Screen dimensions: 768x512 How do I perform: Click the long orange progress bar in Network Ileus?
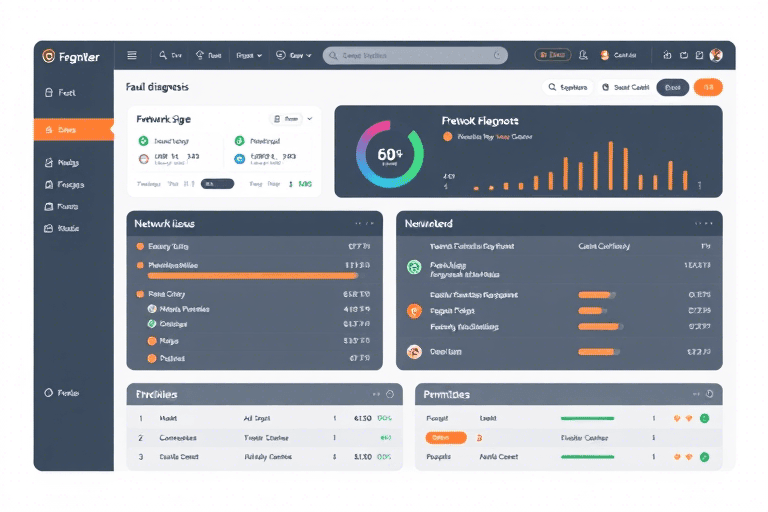click(238, 275)
